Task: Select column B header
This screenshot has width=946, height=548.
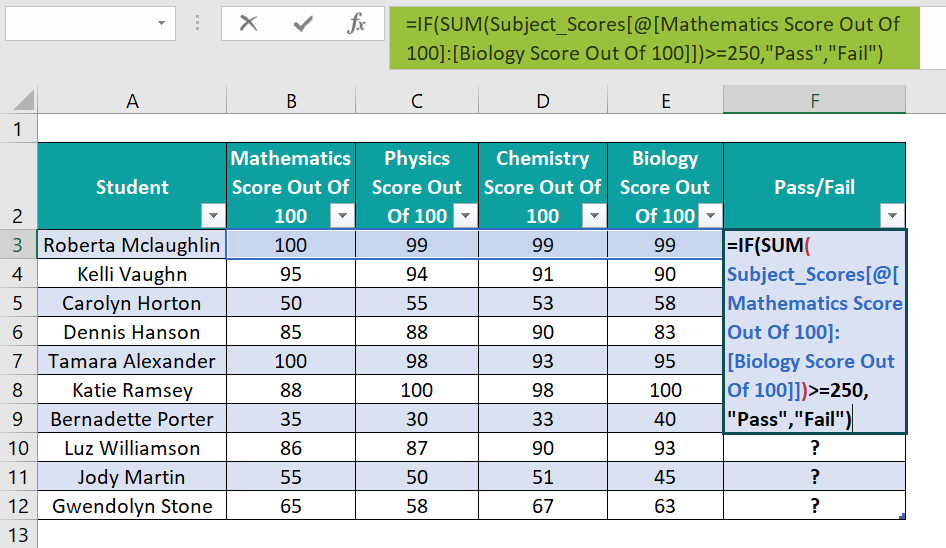Action: pos(291,100)
